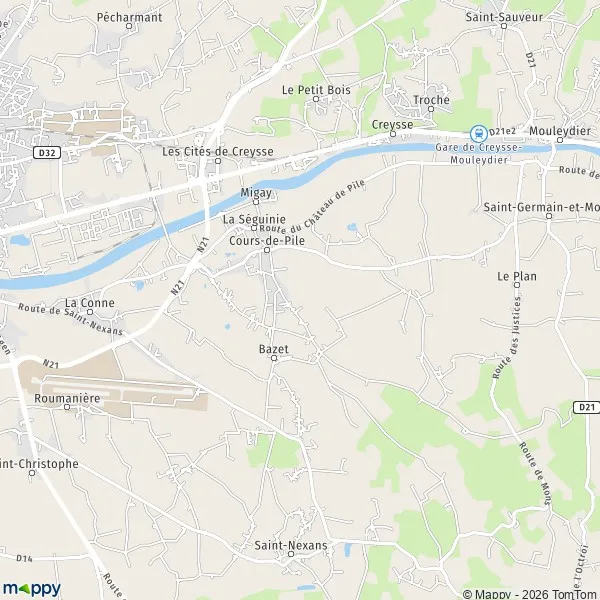Click the Creysse town label

tap(392, 125)
